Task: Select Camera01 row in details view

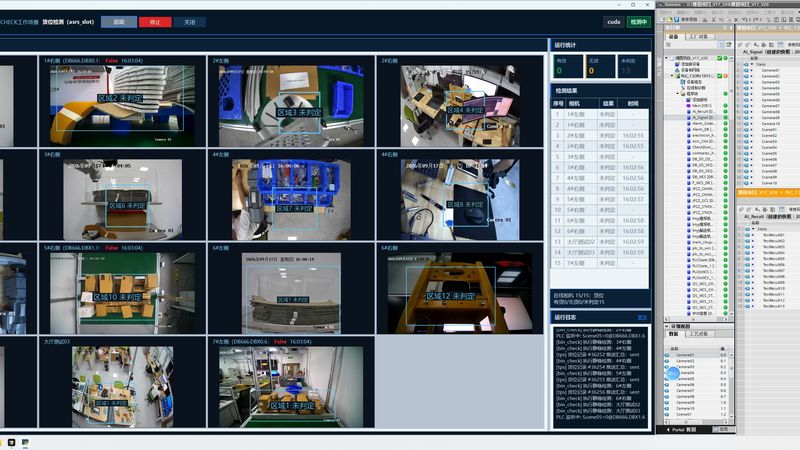Action: click(698, 355)
